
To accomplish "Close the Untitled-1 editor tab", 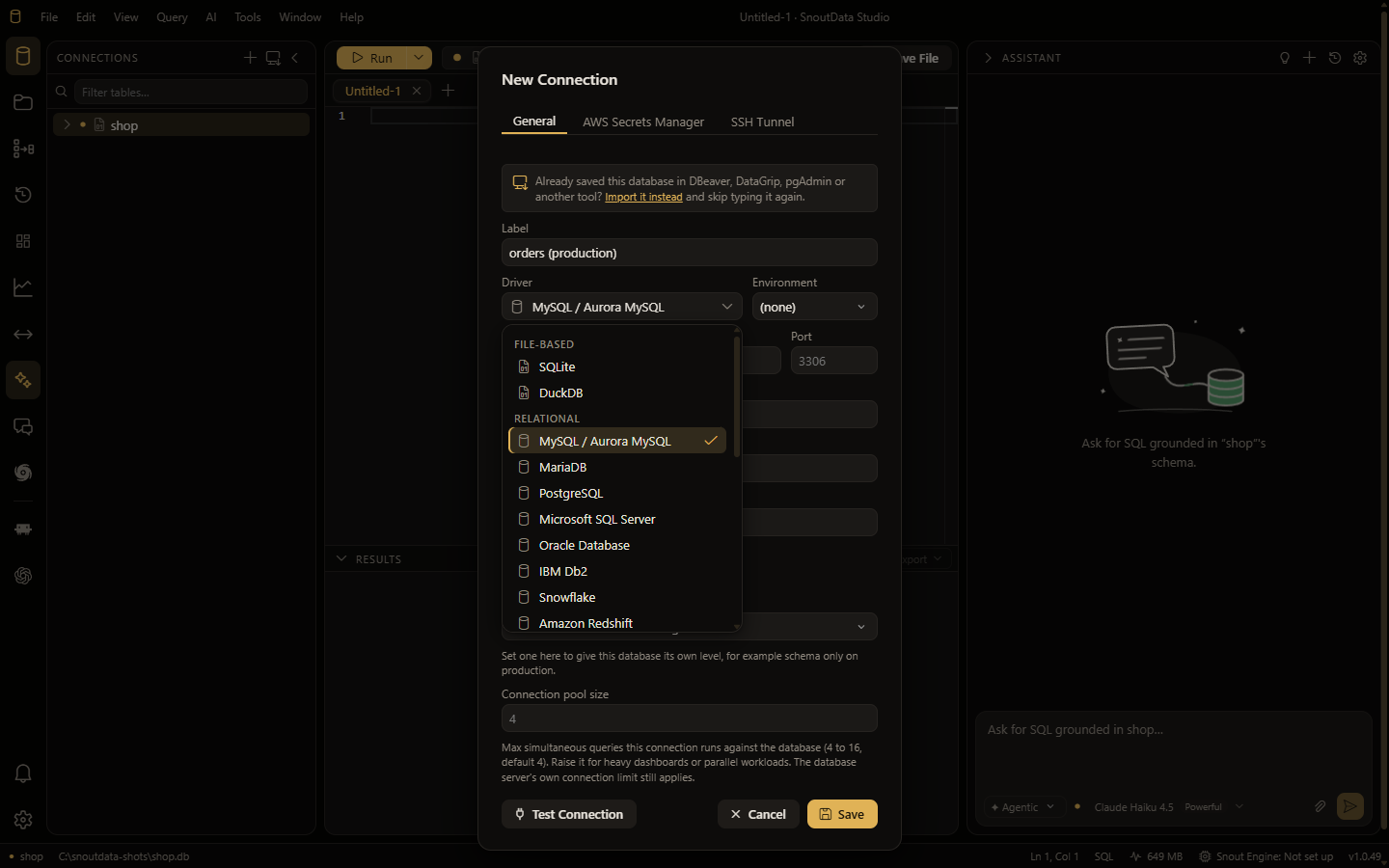I will (x=417, y=91).
